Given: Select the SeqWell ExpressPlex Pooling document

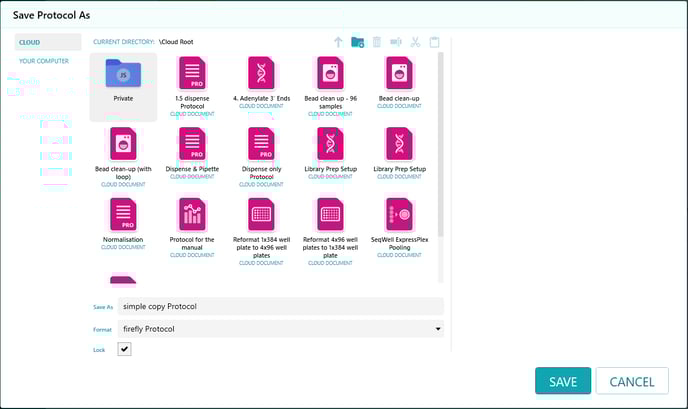Looking at the screenshot, I should pos(399,228).
